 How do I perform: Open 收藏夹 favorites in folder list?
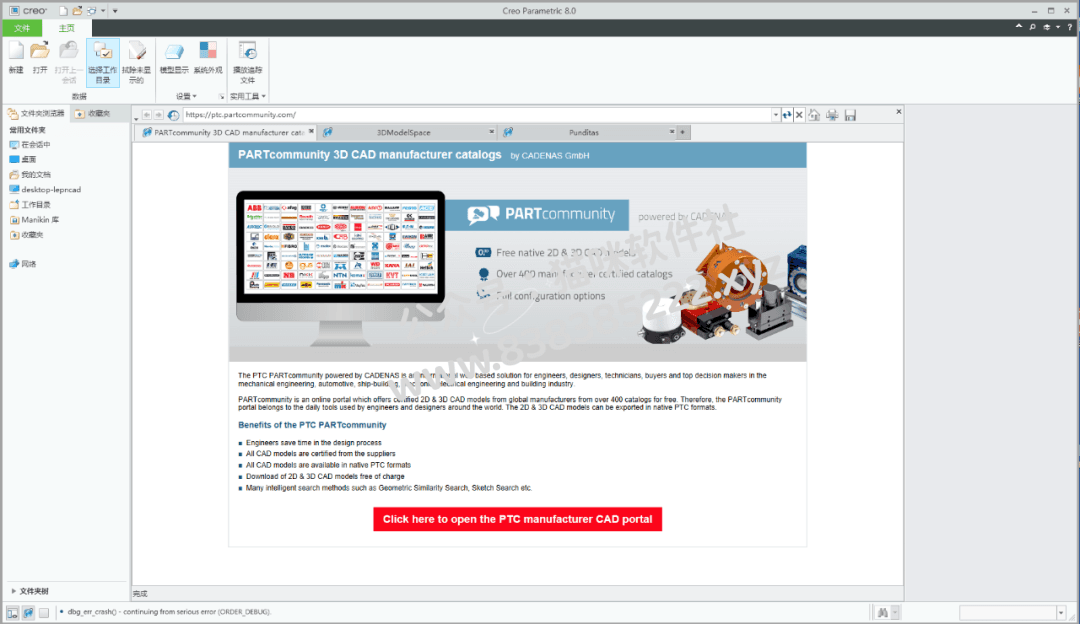26,235
